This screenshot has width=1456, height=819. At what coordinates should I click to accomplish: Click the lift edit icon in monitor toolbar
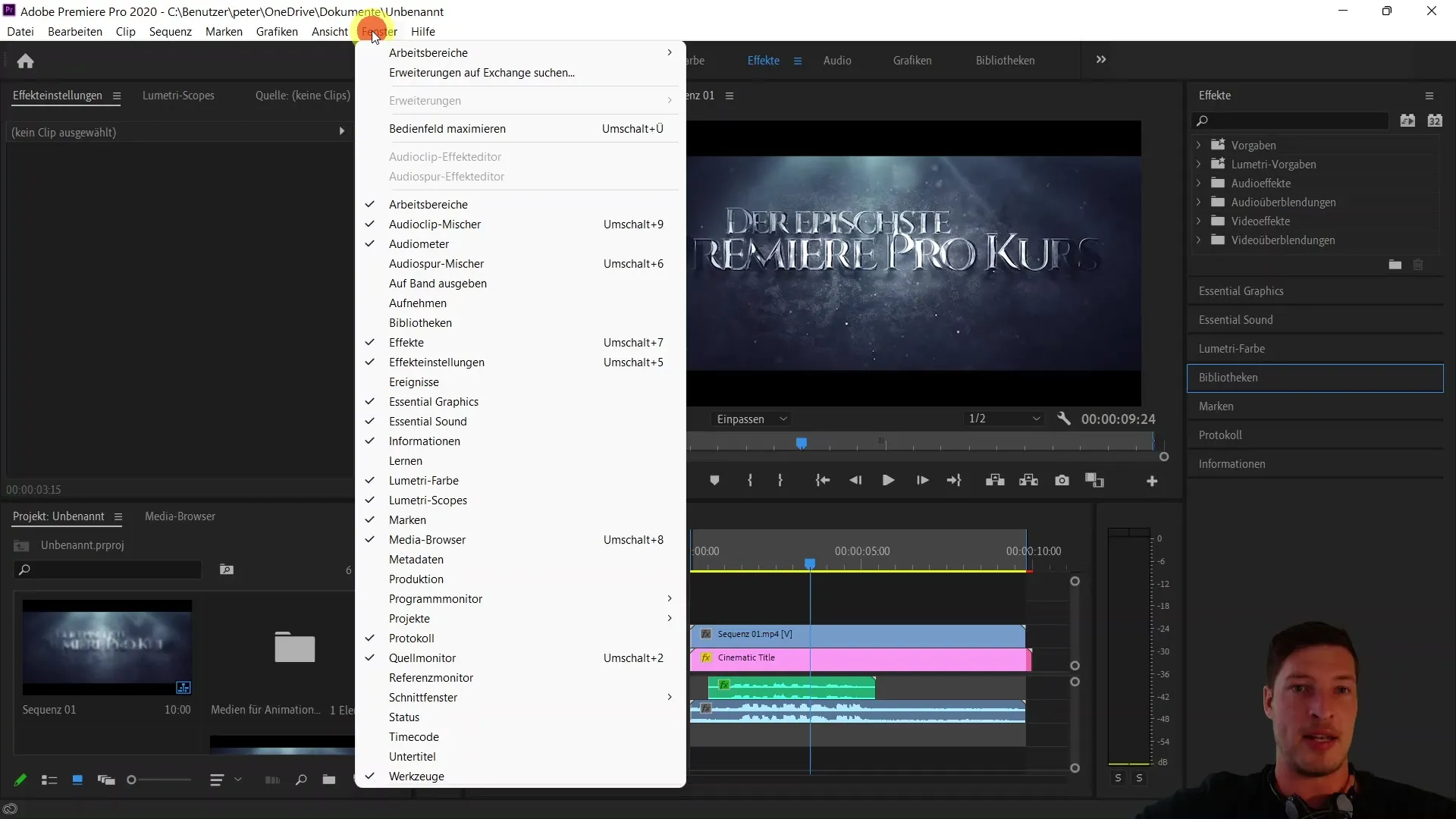(995, 480)
